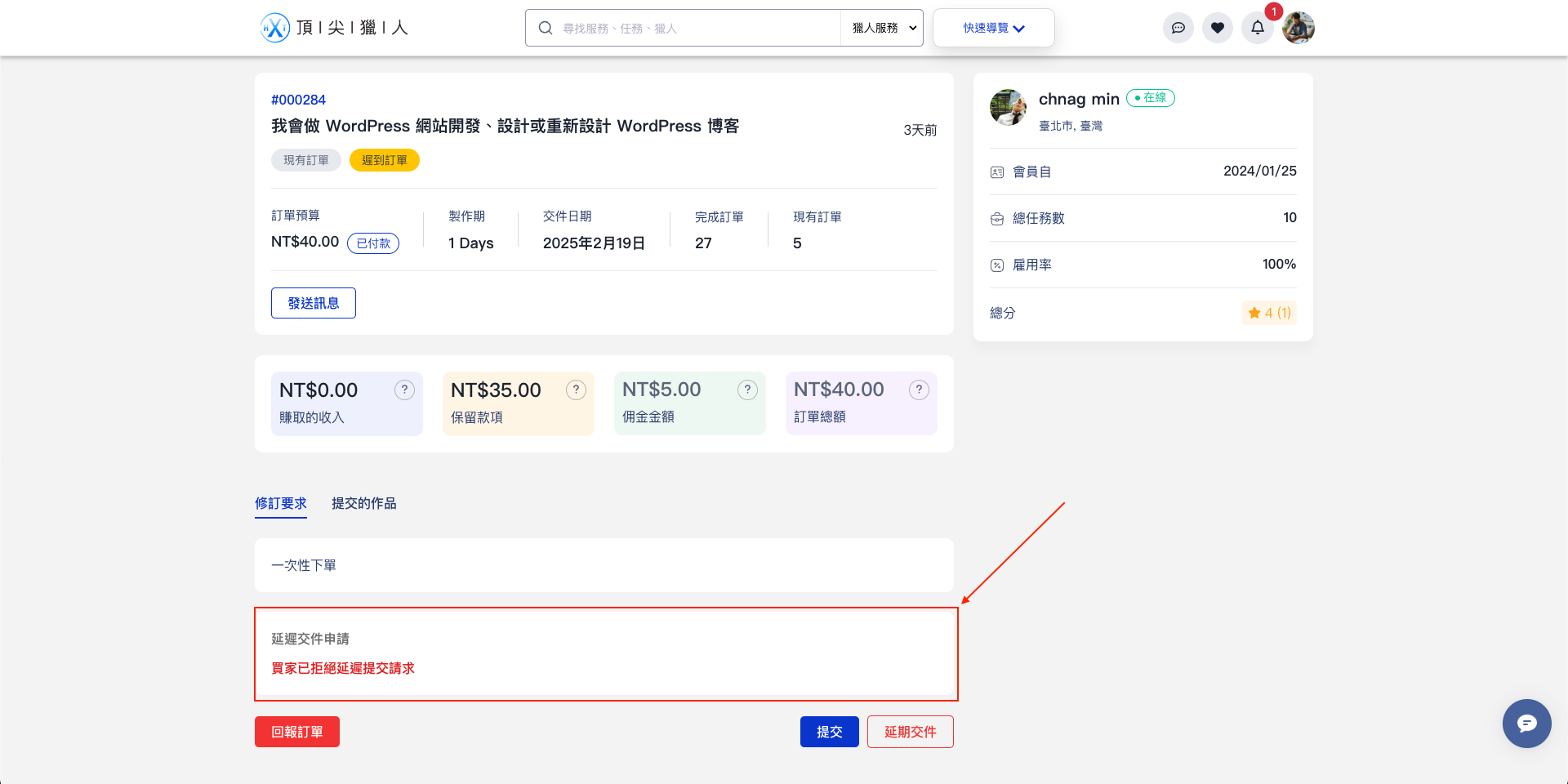This screenshot has height=784, width=1568.
Task: Open the messages chat bubble icon in header
Action: [1178, 28]
